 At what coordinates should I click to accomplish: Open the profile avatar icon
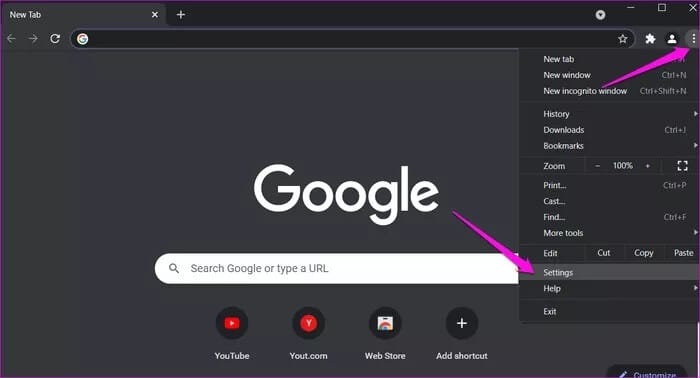coord(672,39)
